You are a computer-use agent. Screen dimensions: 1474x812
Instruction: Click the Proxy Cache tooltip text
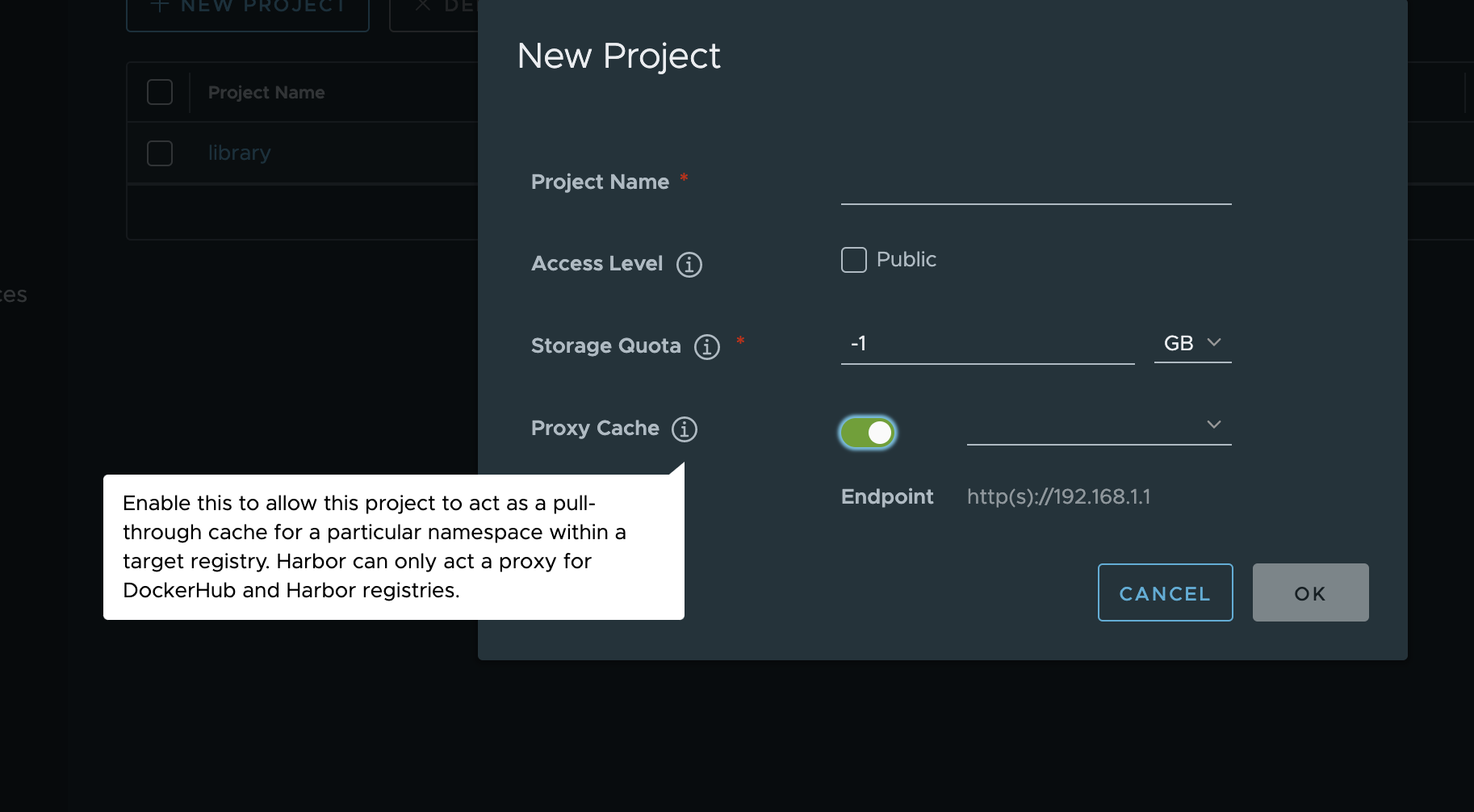(x=375, y=547)
